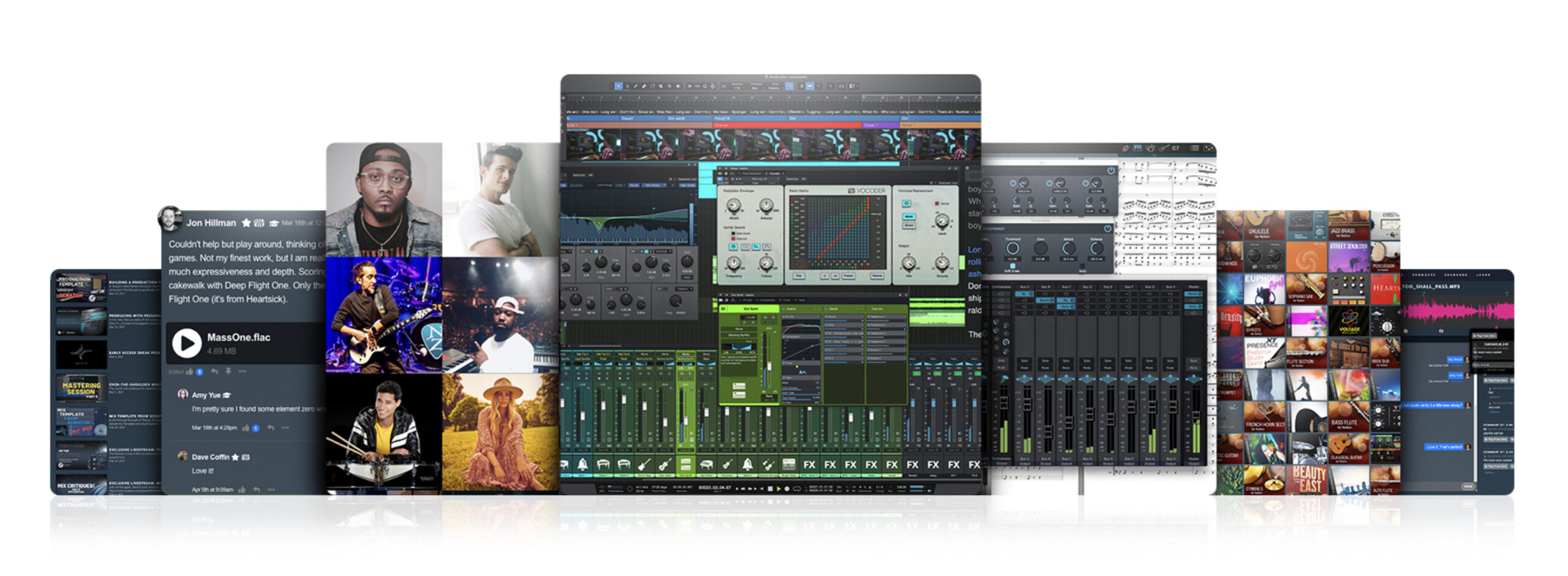Open the Beauty East sound set tile

tap(1306, 480)
